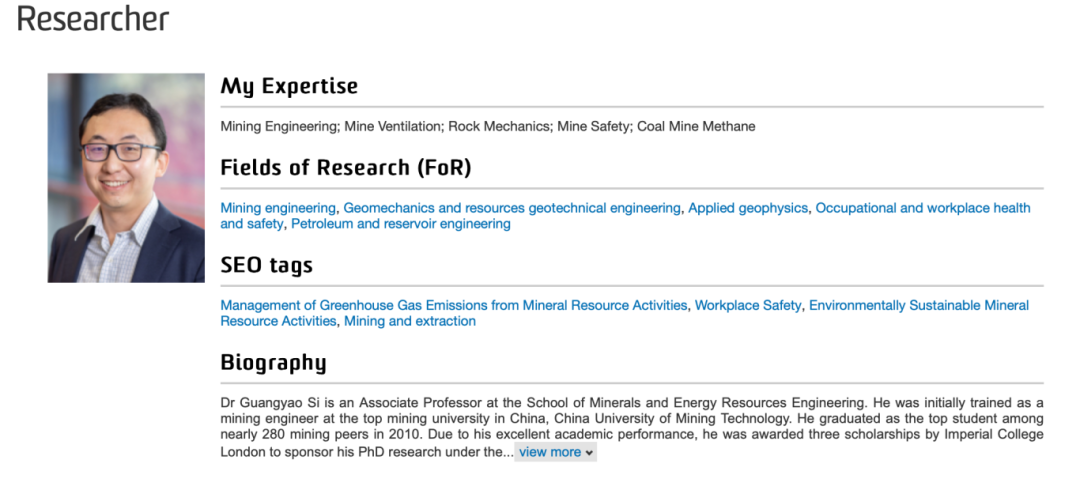Viewport: 1080px width, 490px height.
Task: Click the My Expertise heading
Action: click(289, 86)
